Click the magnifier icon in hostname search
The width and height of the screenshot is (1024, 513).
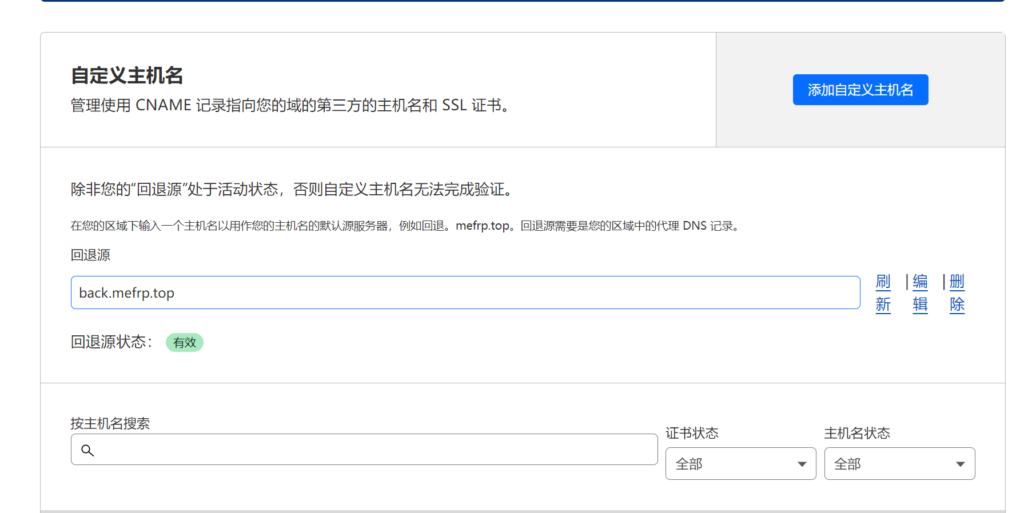88,450
